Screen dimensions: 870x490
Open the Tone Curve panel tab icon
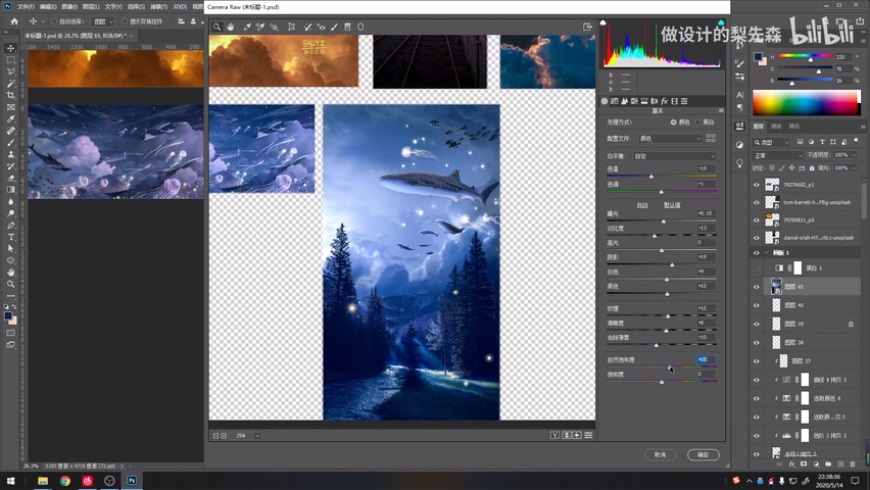[x=614, y=101]
